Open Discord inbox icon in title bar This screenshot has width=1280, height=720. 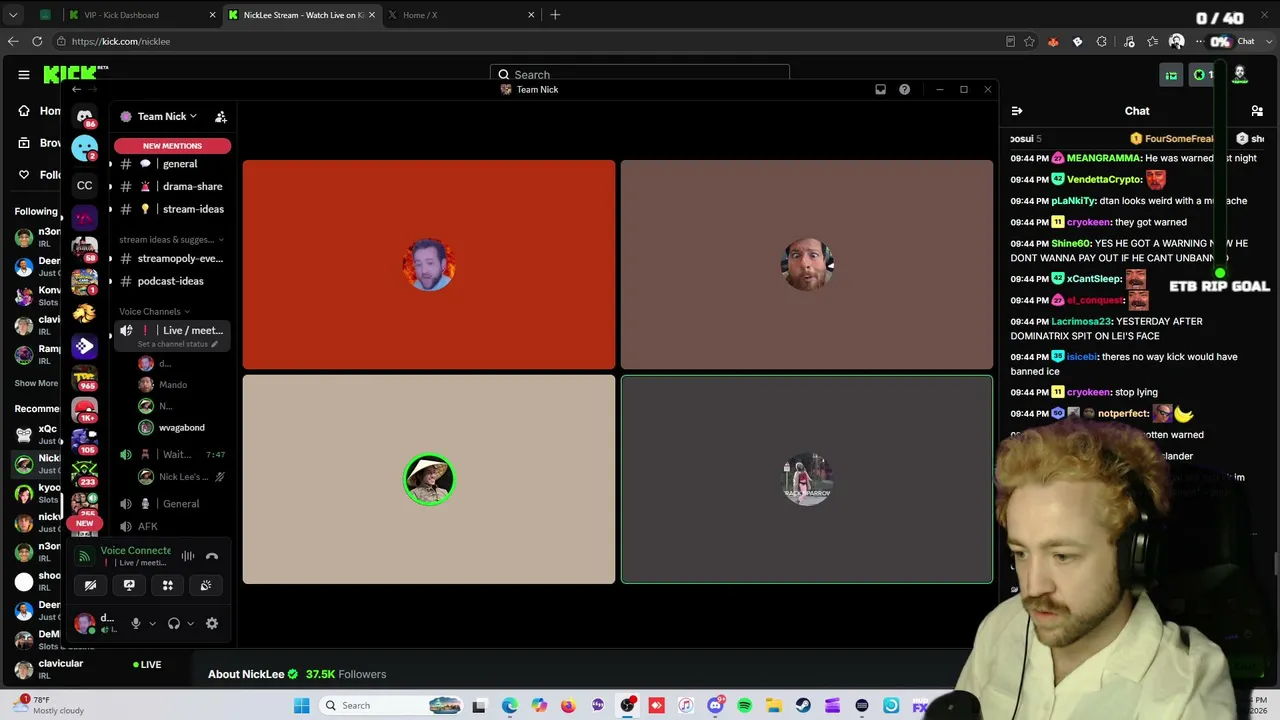pyautogui.click(x=880, y=90)
